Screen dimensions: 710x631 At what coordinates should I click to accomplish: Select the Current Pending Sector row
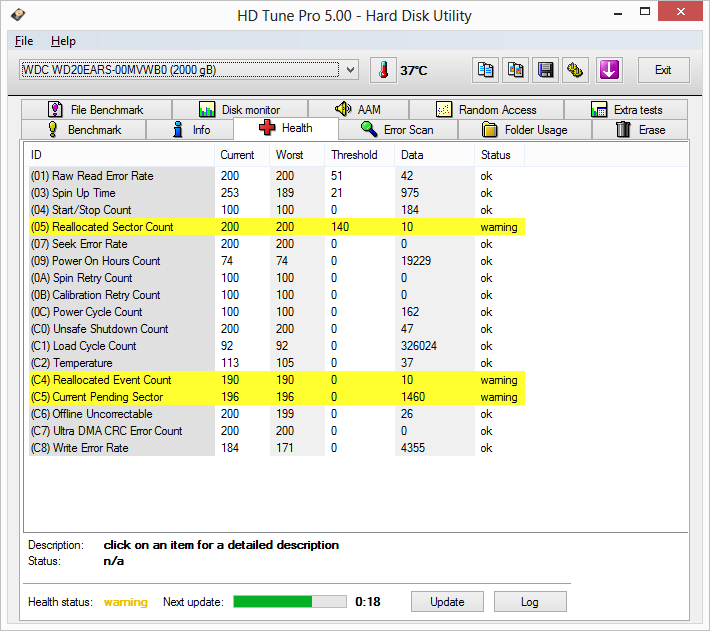[x=277, y=397]
